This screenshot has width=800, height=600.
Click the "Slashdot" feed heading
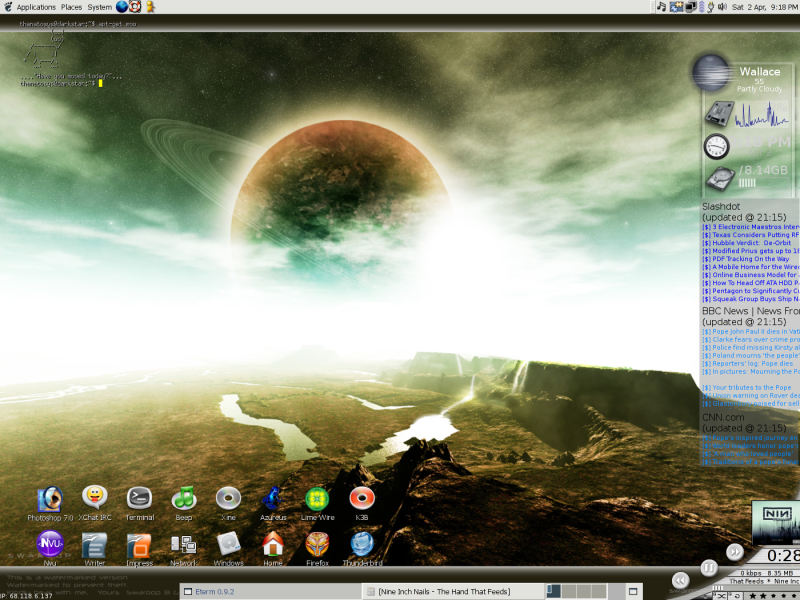pos(720,207)
